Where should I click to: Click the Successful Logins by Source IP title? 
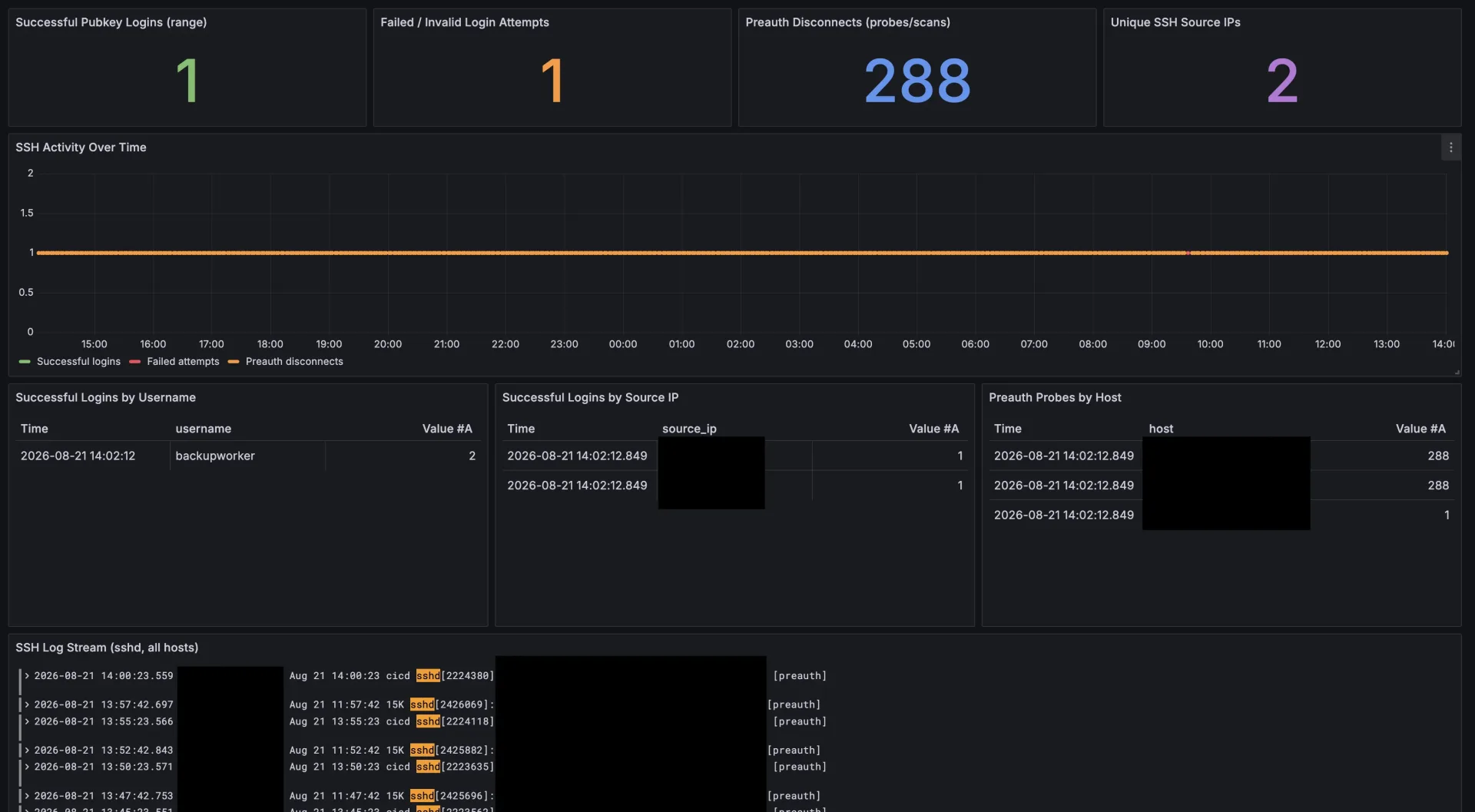(x=590, y=397)
